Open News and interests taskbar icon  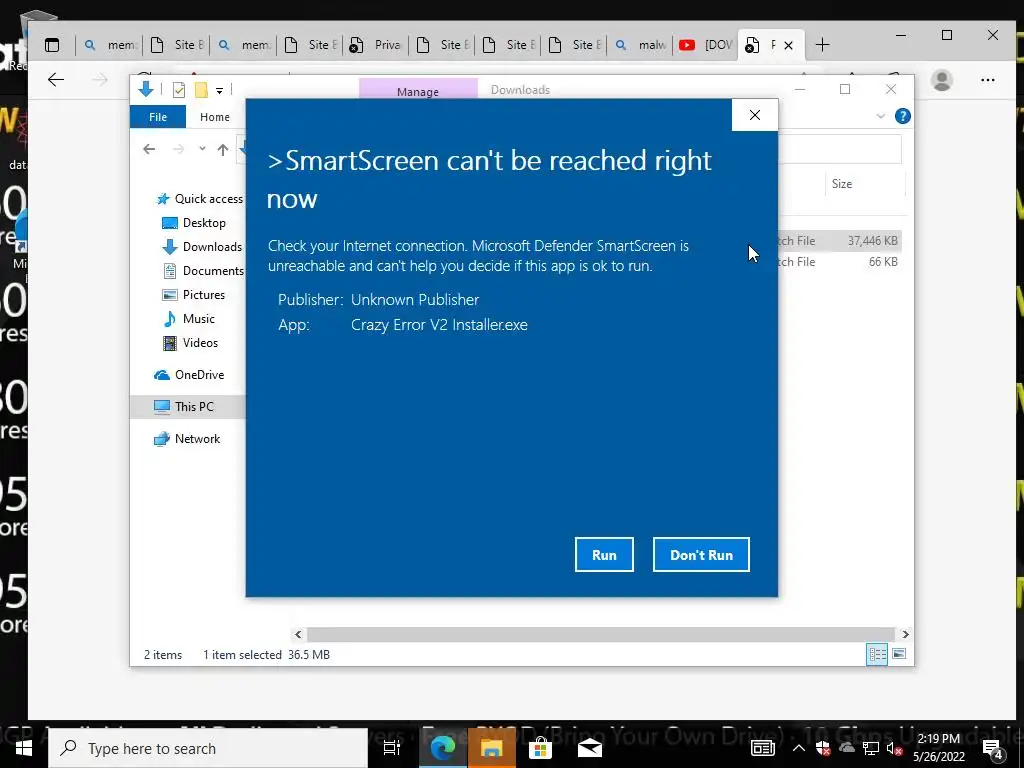point(762,748)
